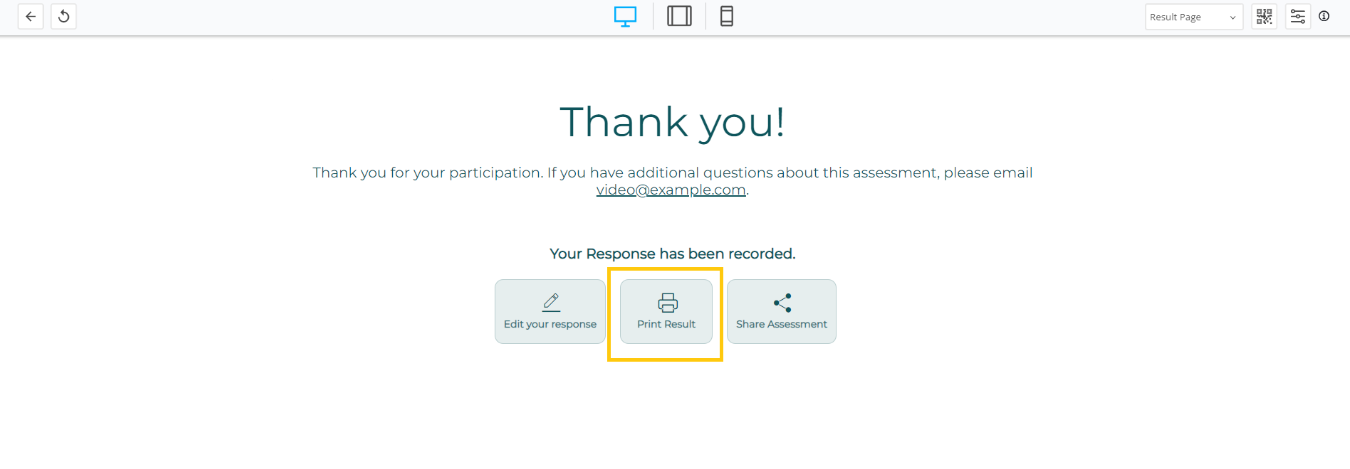Click the info icon in top bar

[x=1324, y=16]
